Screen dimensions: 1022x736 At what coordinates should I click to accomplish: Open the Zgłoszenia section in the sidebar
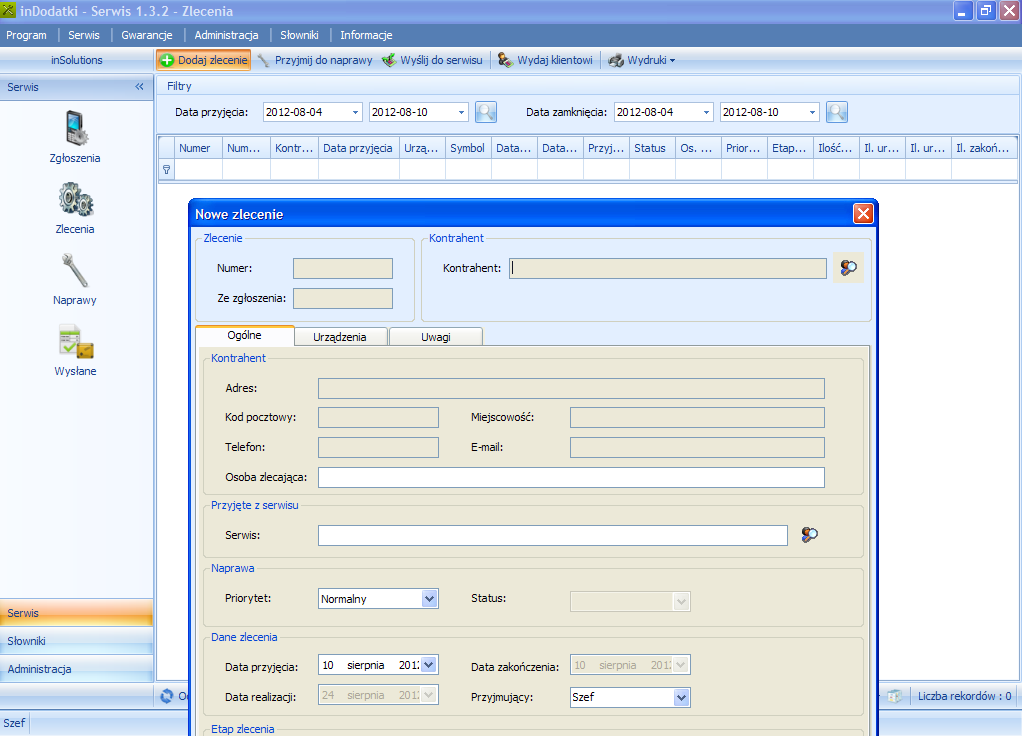point(75,137)
